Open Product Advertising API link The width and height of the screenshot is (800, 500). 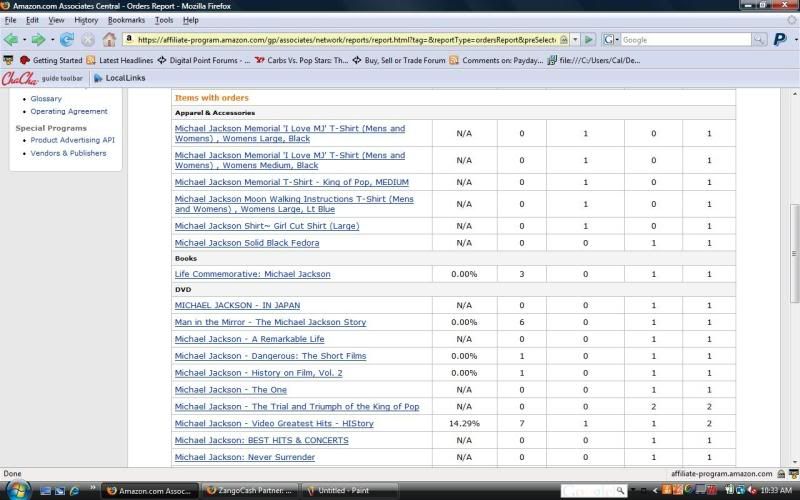pos(72,140)
